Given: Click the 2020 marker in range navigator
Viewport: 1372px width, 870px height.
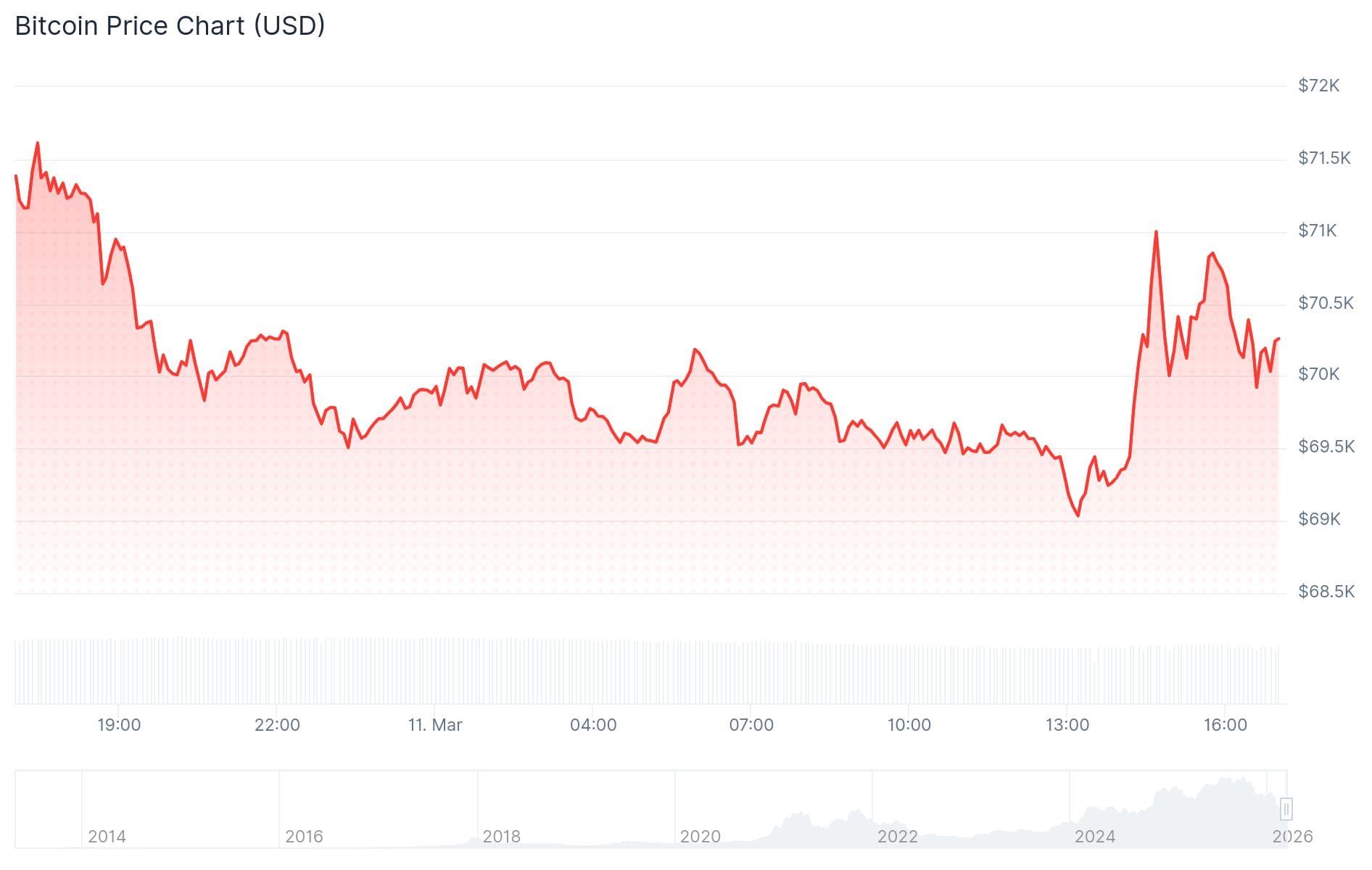Looking at the screenshot, I should pos(700,837).
